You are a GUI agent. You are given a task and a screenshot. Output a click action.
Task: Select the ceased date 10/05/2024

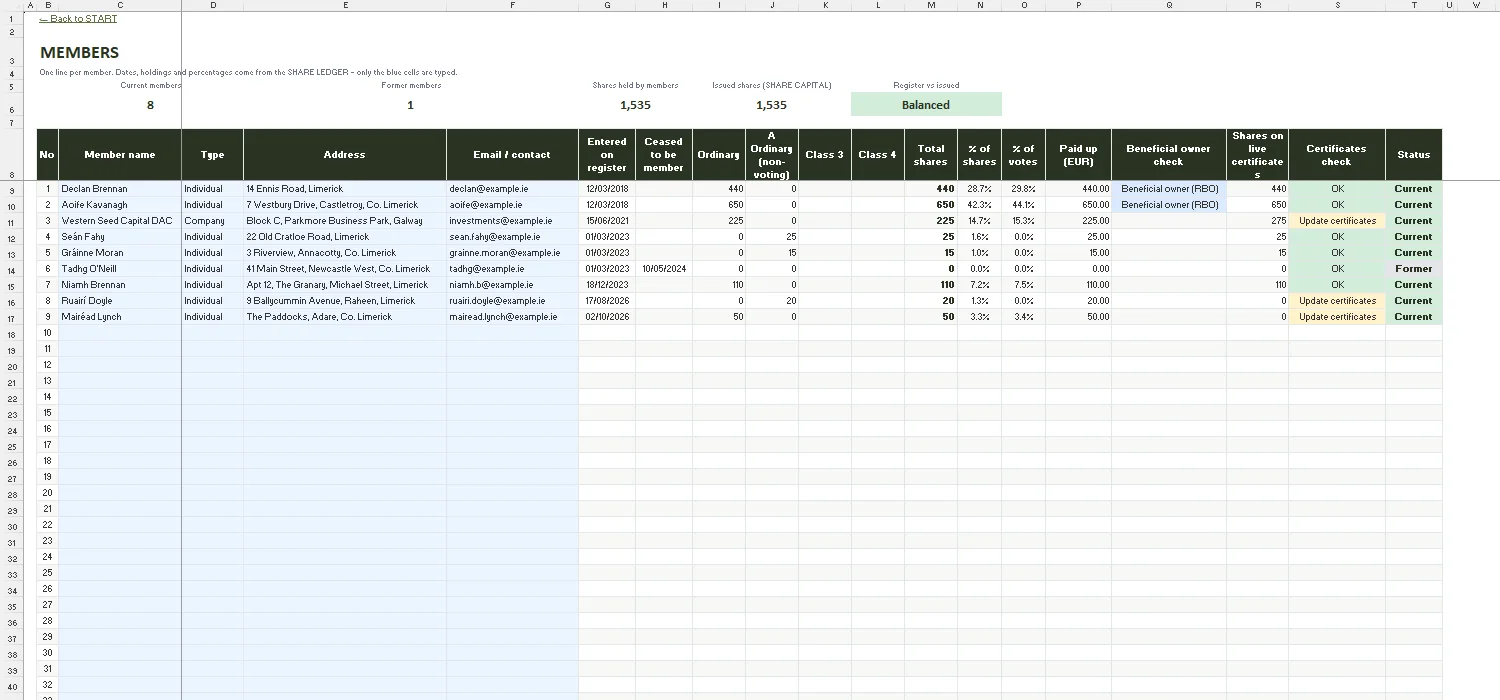pyautogui.click(x=663, y=269)
